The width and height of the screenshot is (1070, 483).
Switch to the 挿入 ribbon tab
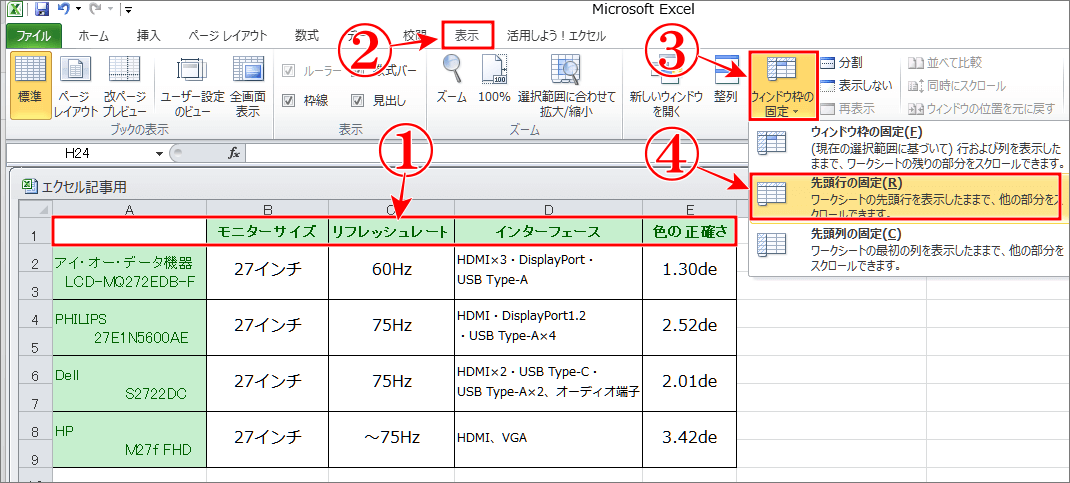click(148, 36)
